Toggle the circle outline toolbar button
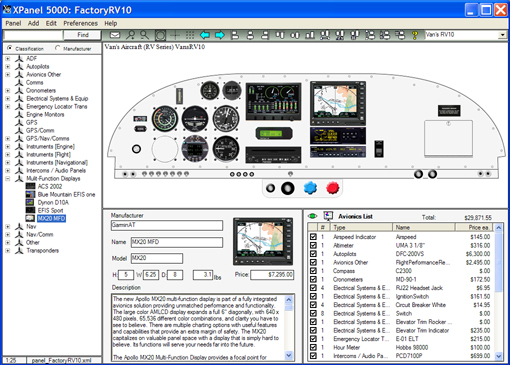This screenshot has width=510, height=365. 160,35
